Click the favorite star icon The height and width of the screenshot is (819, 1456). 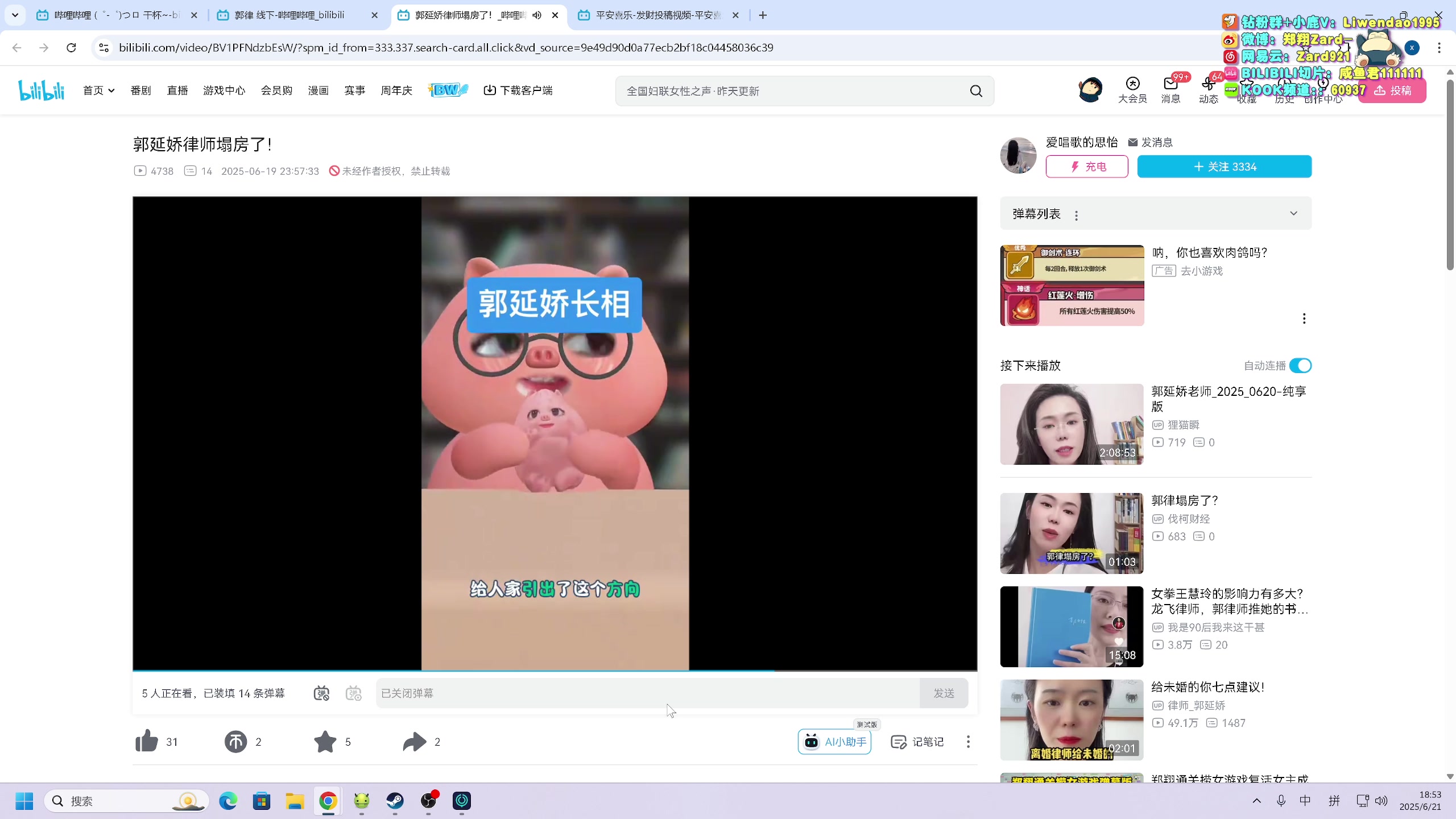click(325, 741)
